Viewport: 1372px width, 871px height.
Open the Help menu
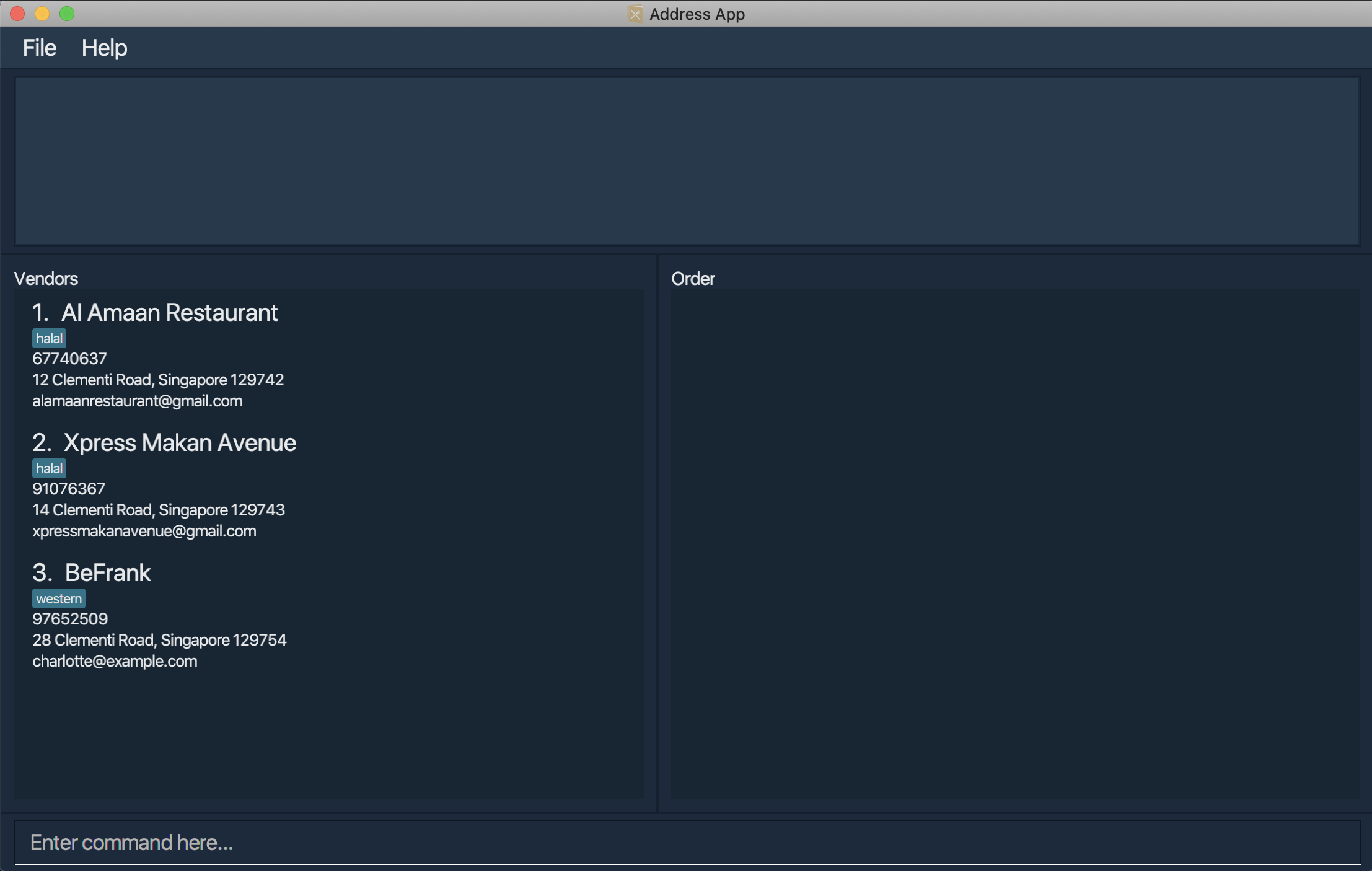(104, 48)
